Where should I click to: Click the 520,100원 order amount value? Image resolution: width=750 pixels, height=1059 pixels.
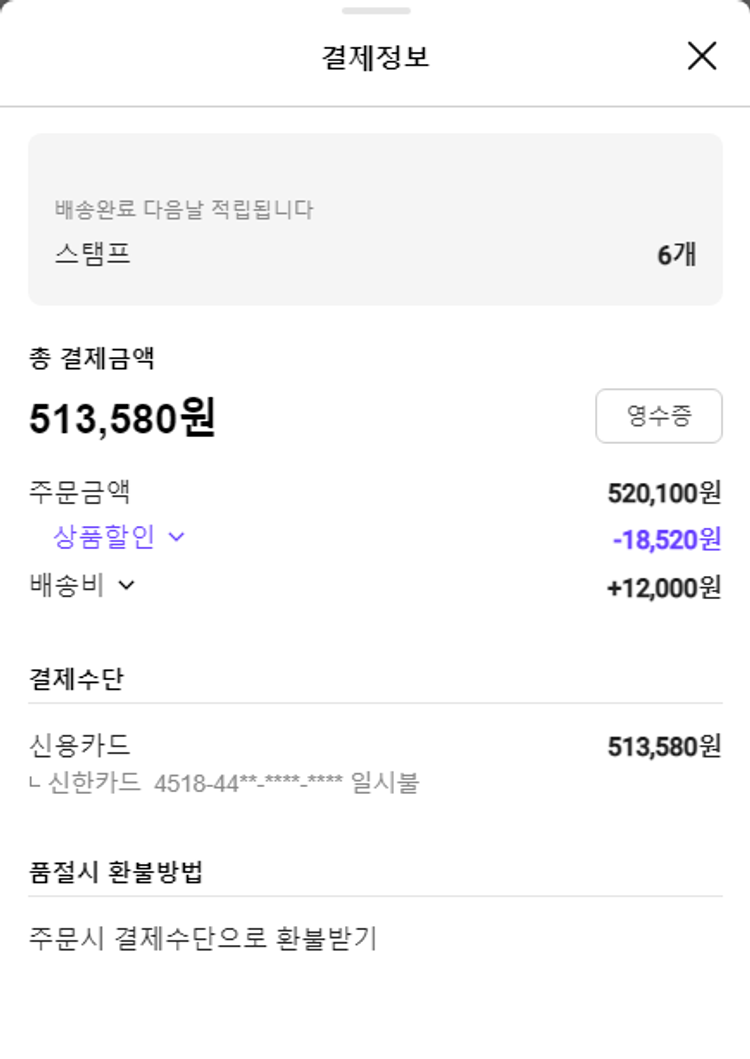664,493
